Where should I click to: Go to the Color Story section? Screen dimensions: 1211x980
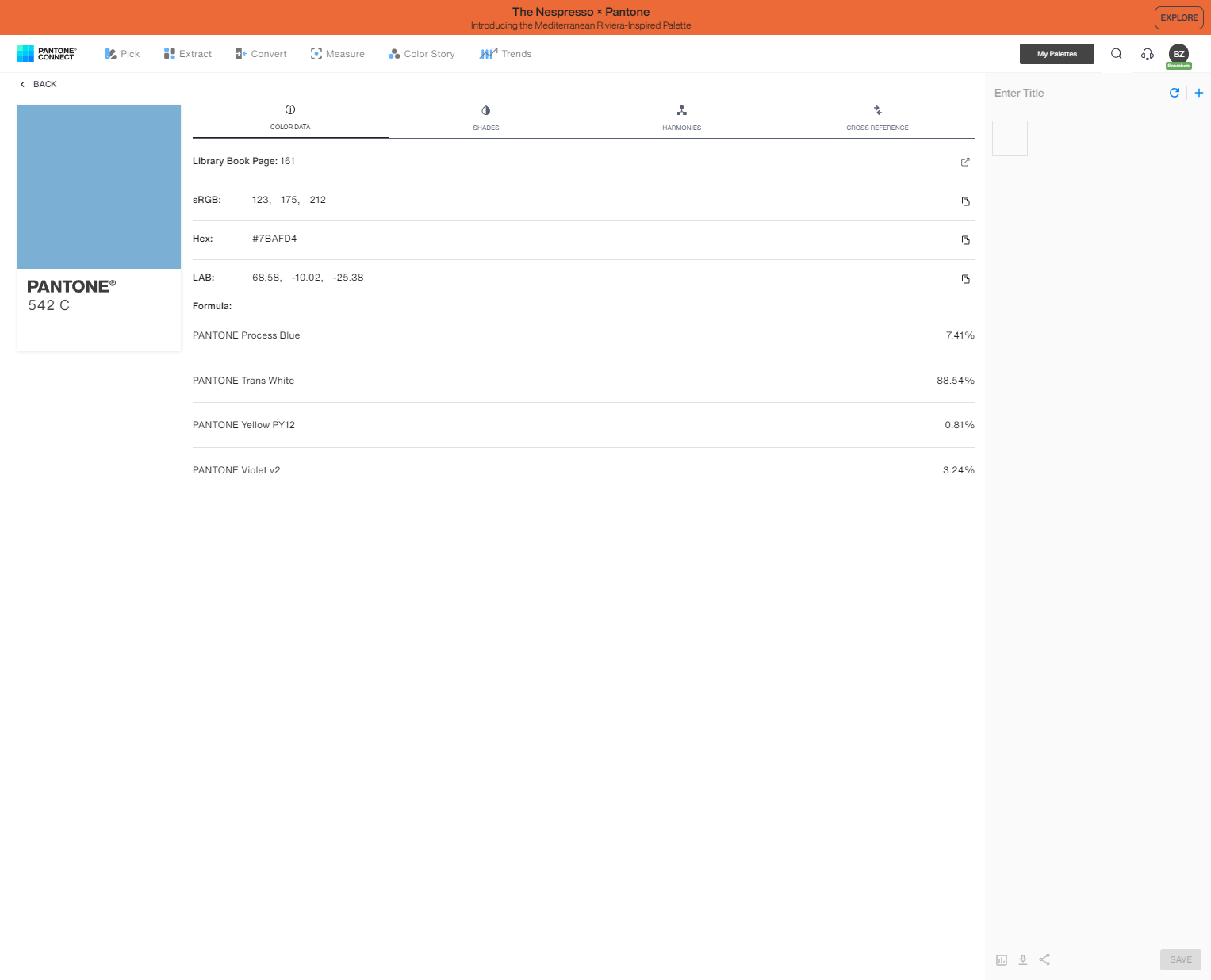(422, 54)
